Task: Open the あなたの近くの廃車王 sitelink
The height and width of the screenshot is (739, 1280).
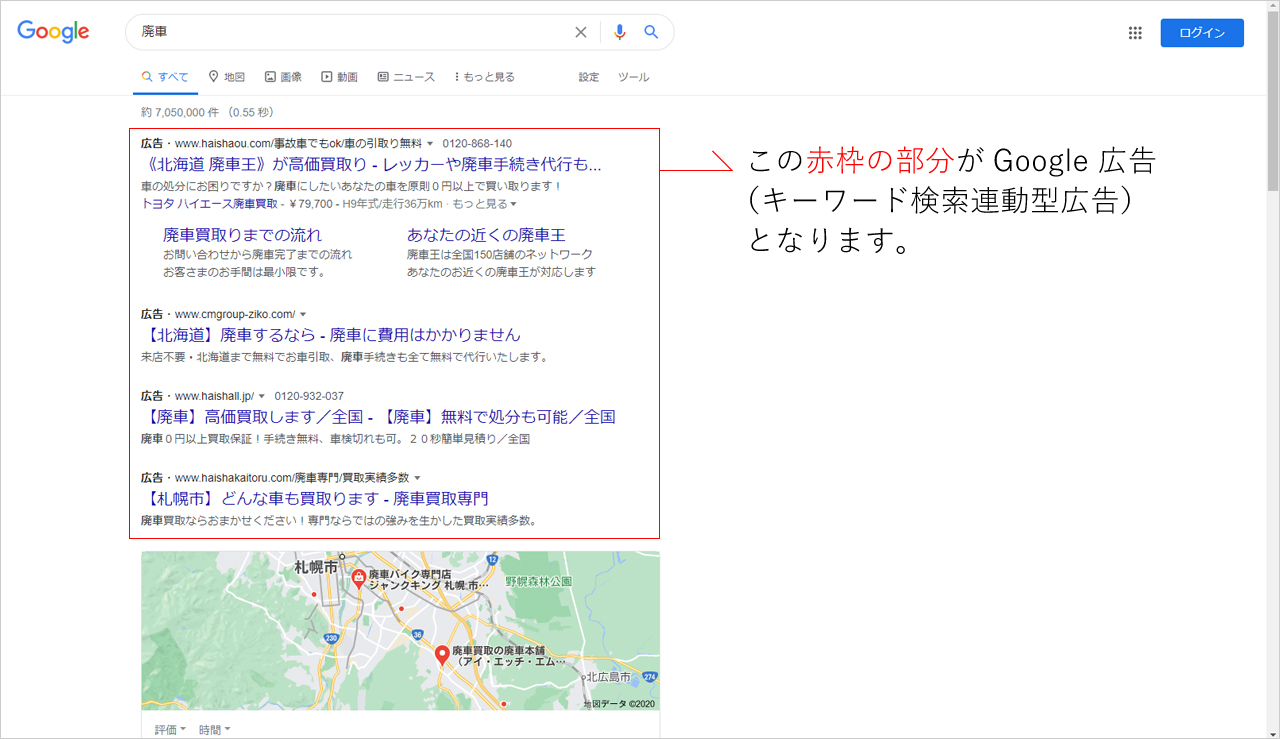Action: coord(486,235)
